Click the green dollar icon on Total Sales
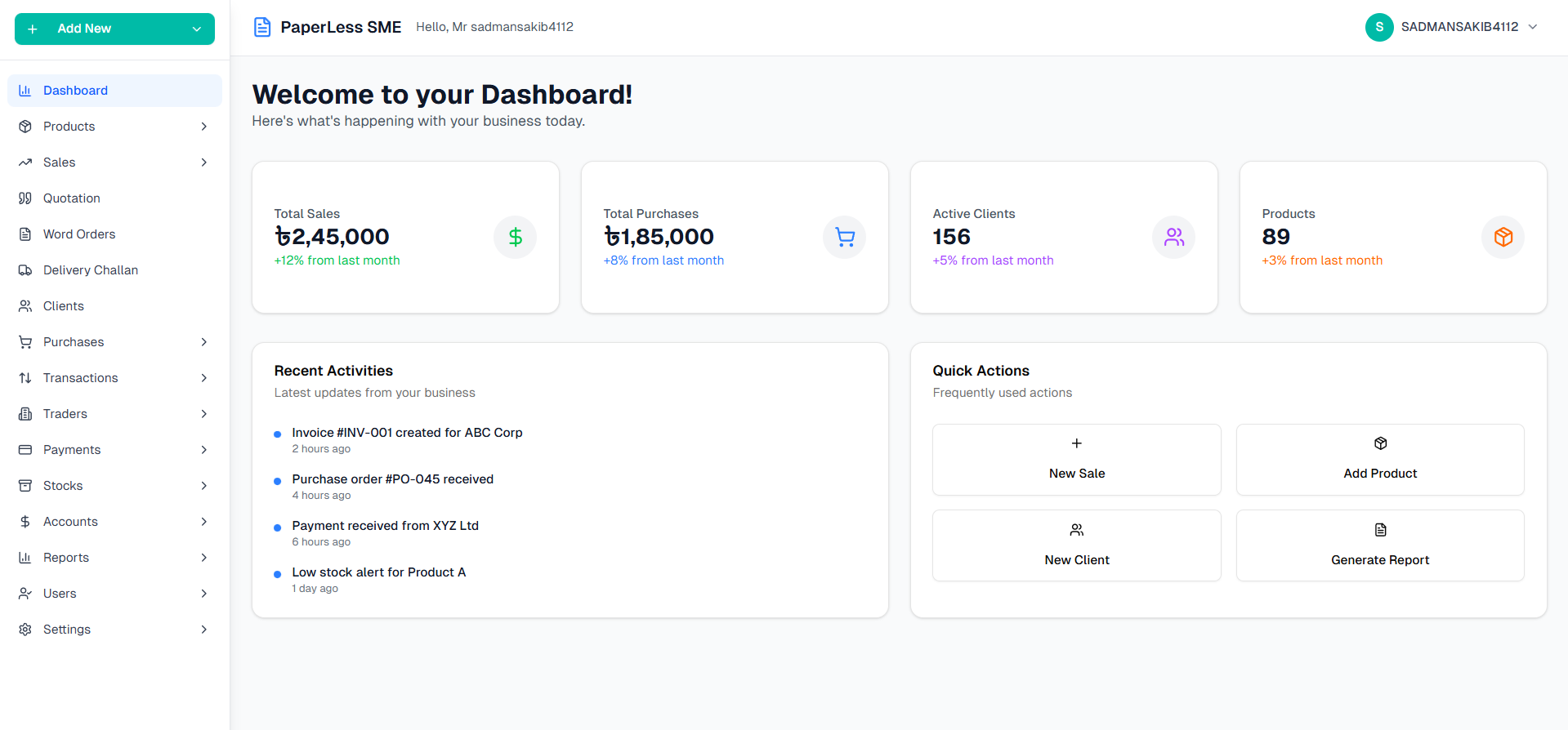 [515, 238]
